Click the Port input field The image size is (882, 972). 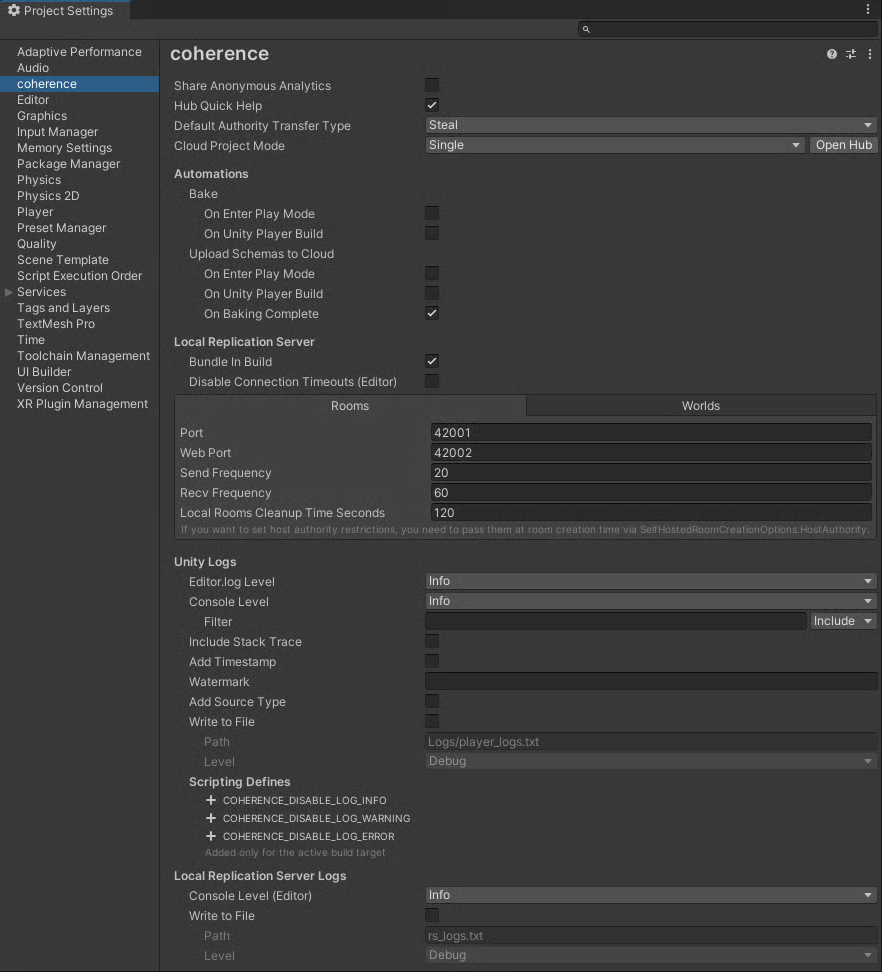pos(651,433)
